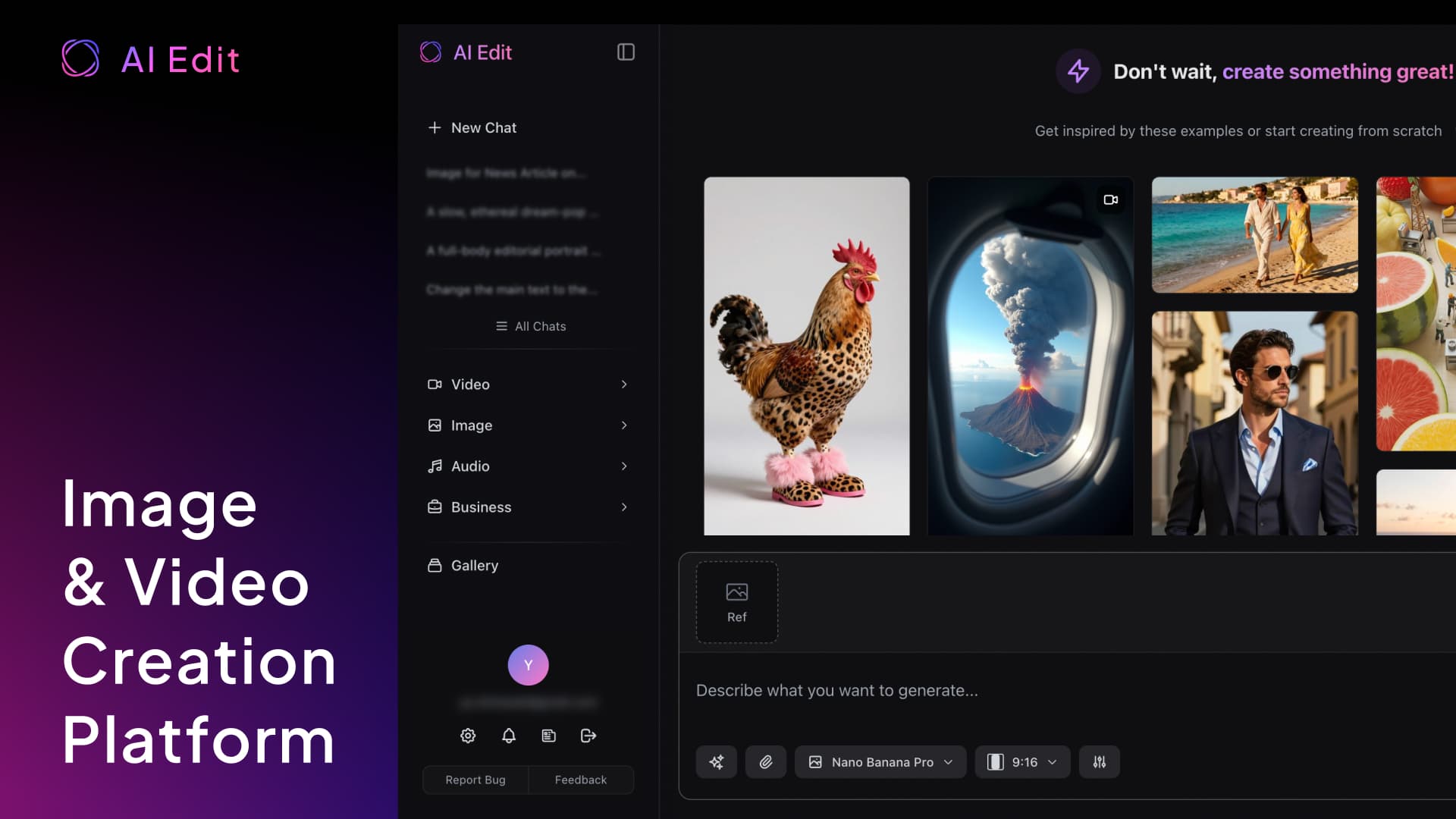Click the settings gear icon
Viewport: 1456px width, 819px height.
click(x=468, y=736)
